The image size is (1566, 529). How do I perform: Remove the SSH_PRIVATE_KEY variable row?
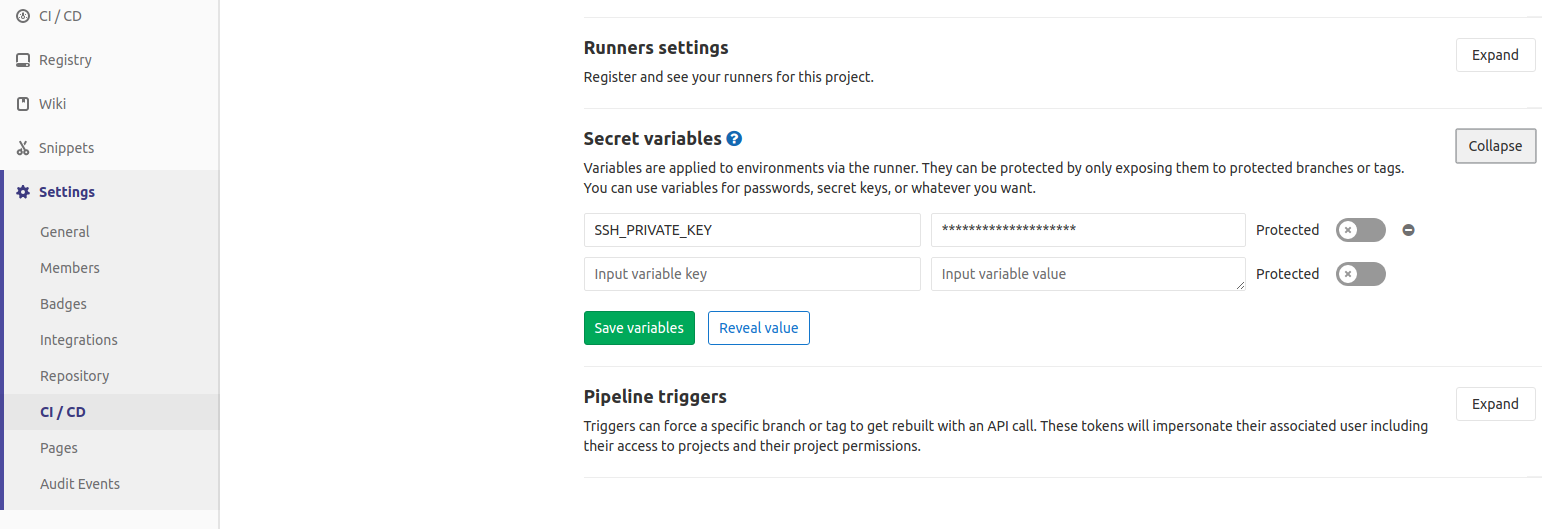click(x=1409, y=230)
